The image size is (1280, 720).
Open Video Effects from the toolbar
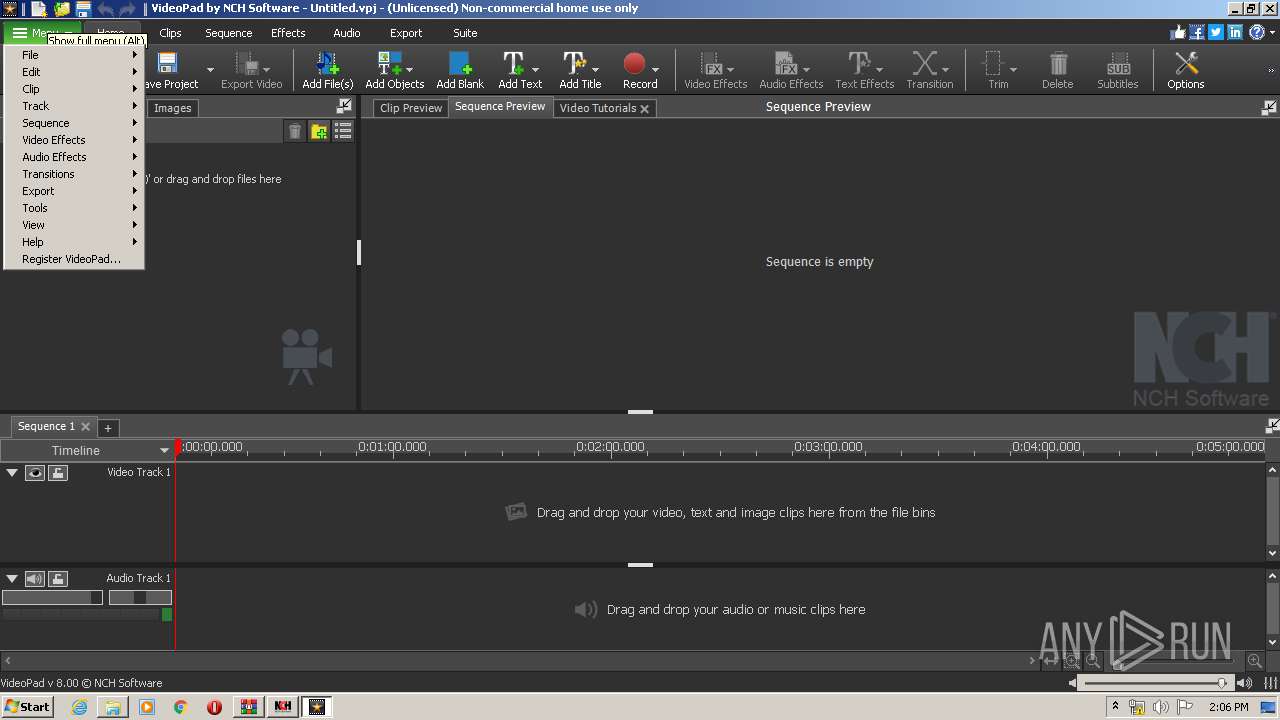(713, 64)
